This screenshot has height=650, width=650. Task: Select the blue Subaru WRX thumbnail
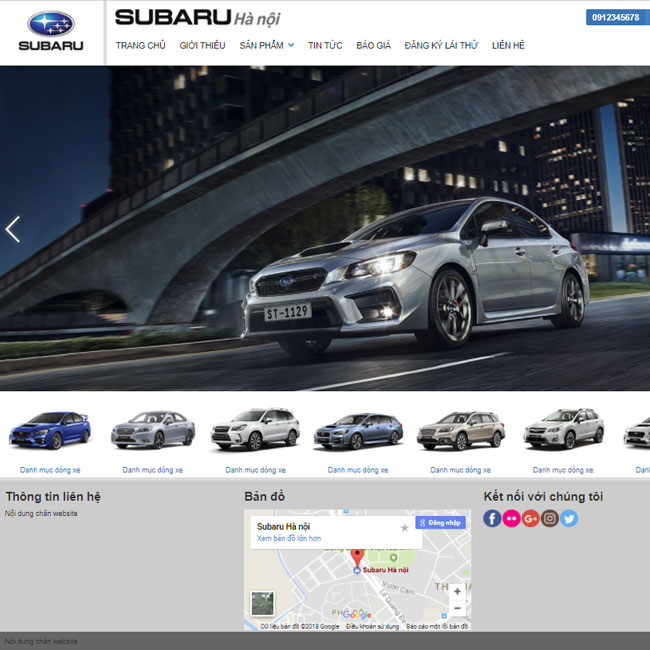pyautogui.click(x=50, y=431)
